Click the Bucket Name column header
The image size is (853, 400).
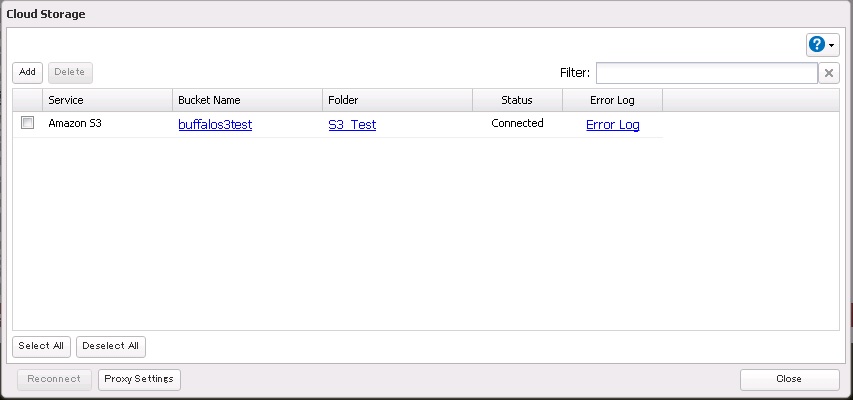coord(247,100)
